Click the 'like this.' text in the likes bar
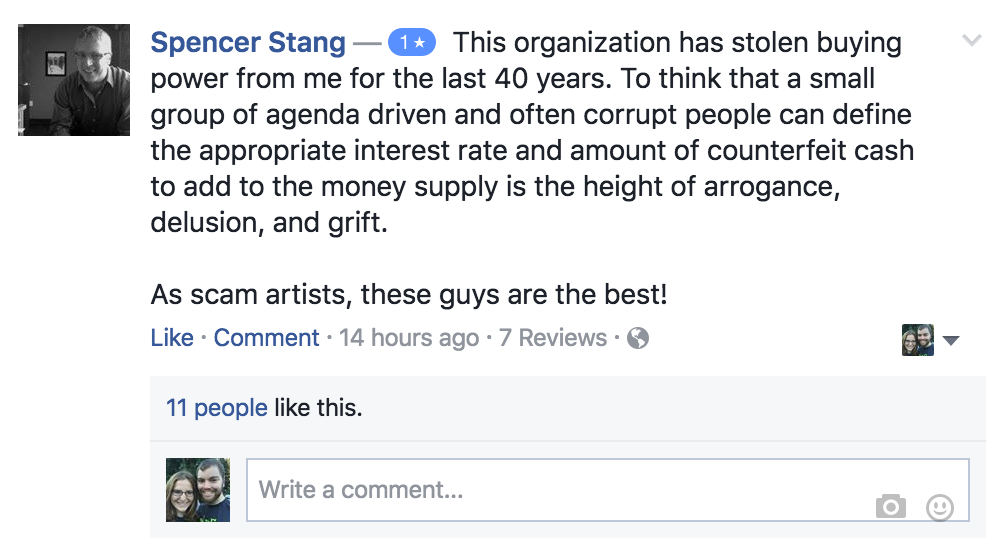Screen dimensions: 1006x552 pos(318,408)
